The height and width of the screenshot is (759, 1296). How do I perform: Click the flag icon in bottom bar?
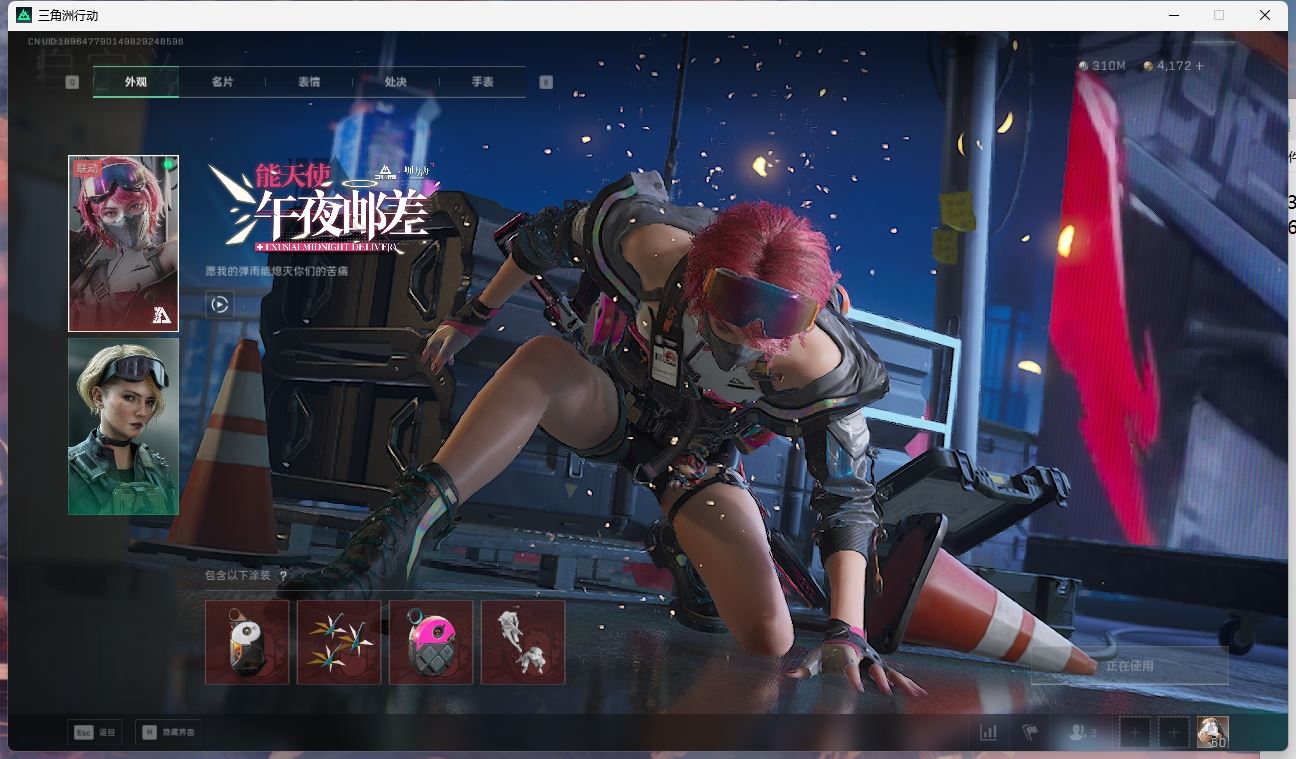pos(1030,732)
